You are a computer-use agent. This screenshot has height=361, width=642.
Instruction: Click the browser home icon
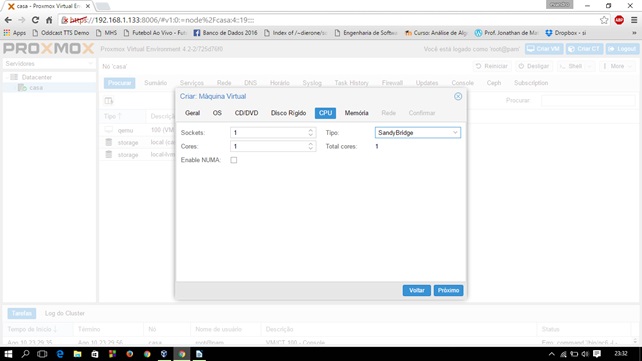point(49,20)
